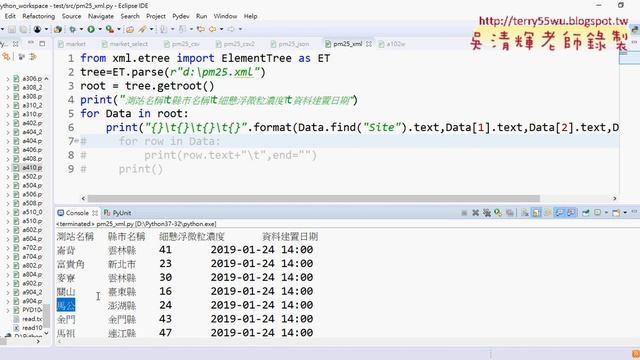Maximize the Package Explorer panel
This screenshot has width=640, height=360.
tap(42, 43)
